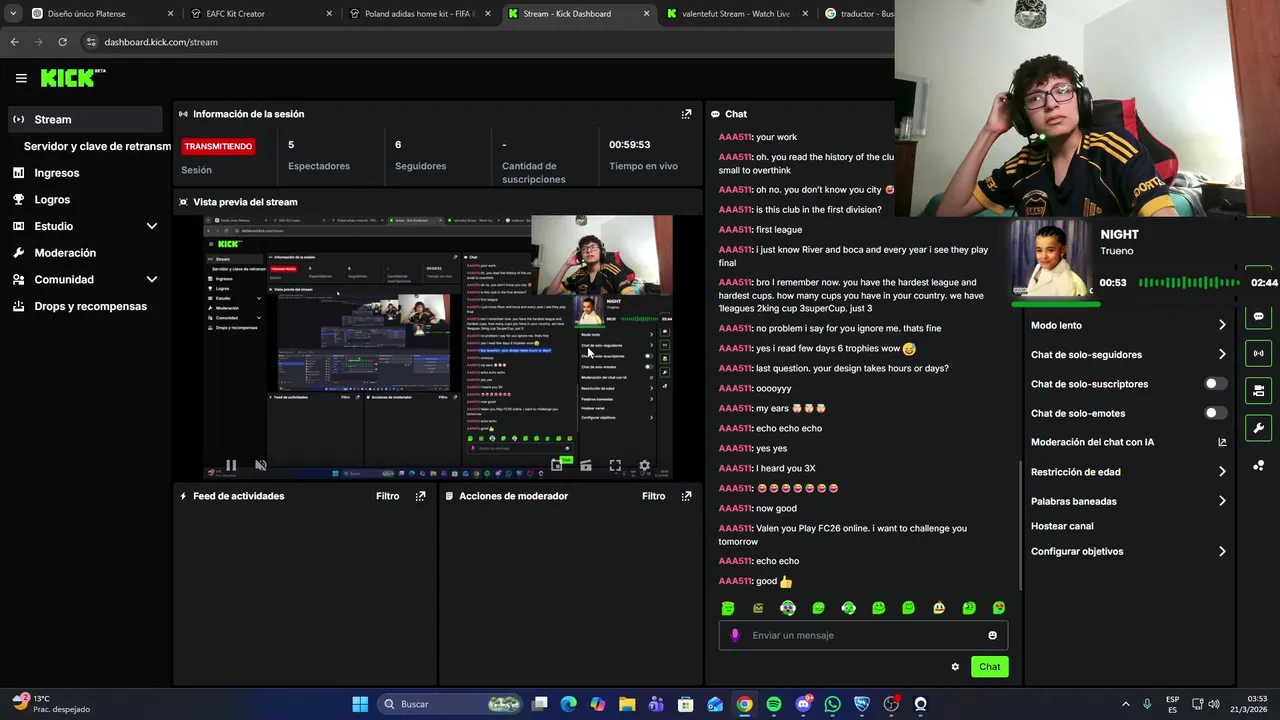Unmute the stream preview audio
1280x720 pixels.
coord(261,465)
